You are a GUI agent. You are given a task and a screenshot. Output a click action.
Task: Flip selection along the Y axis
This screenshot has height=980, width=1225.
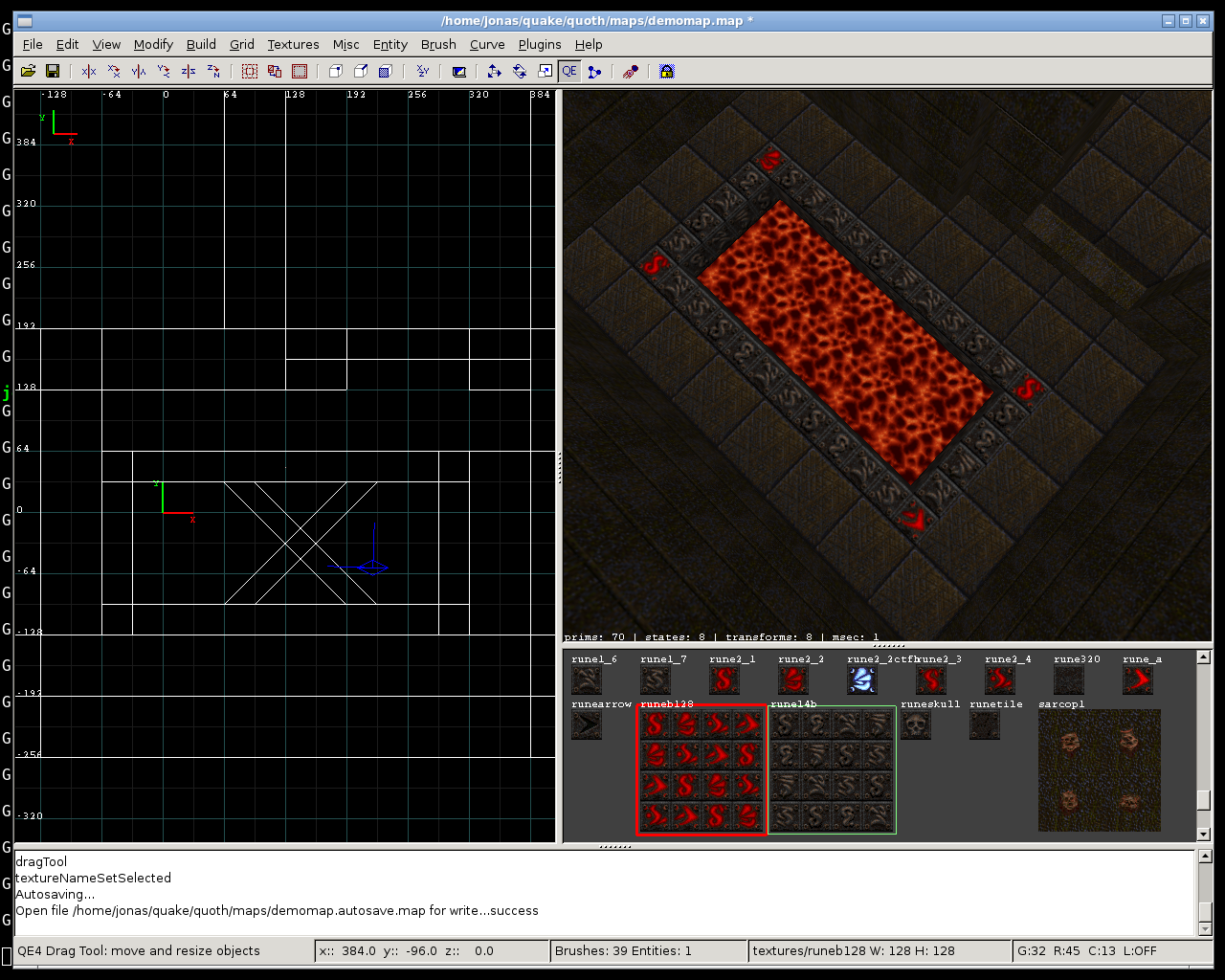point(139,71)
